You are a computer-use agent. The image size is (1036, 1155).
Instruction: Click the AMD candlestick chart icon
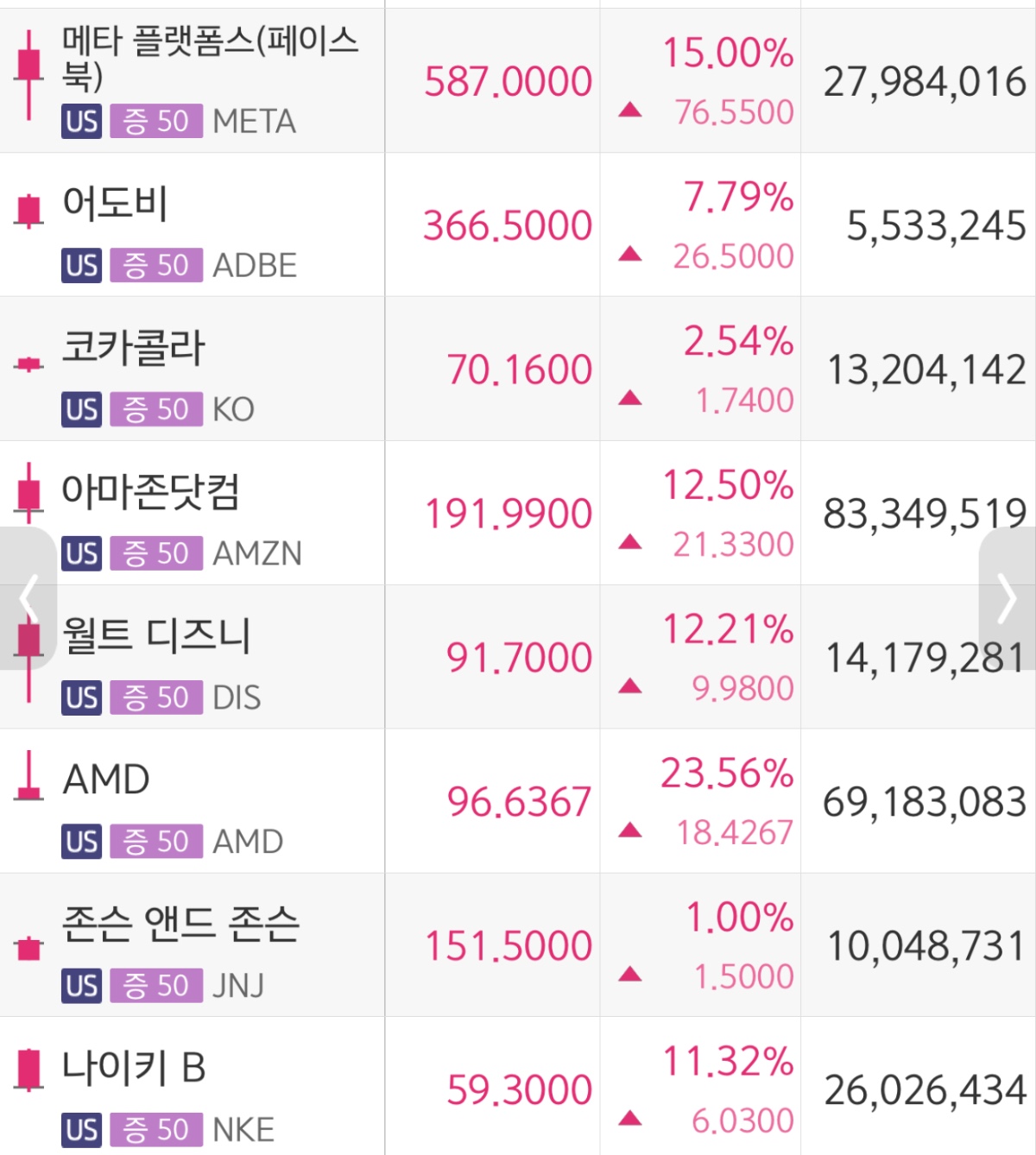point(29,777)
